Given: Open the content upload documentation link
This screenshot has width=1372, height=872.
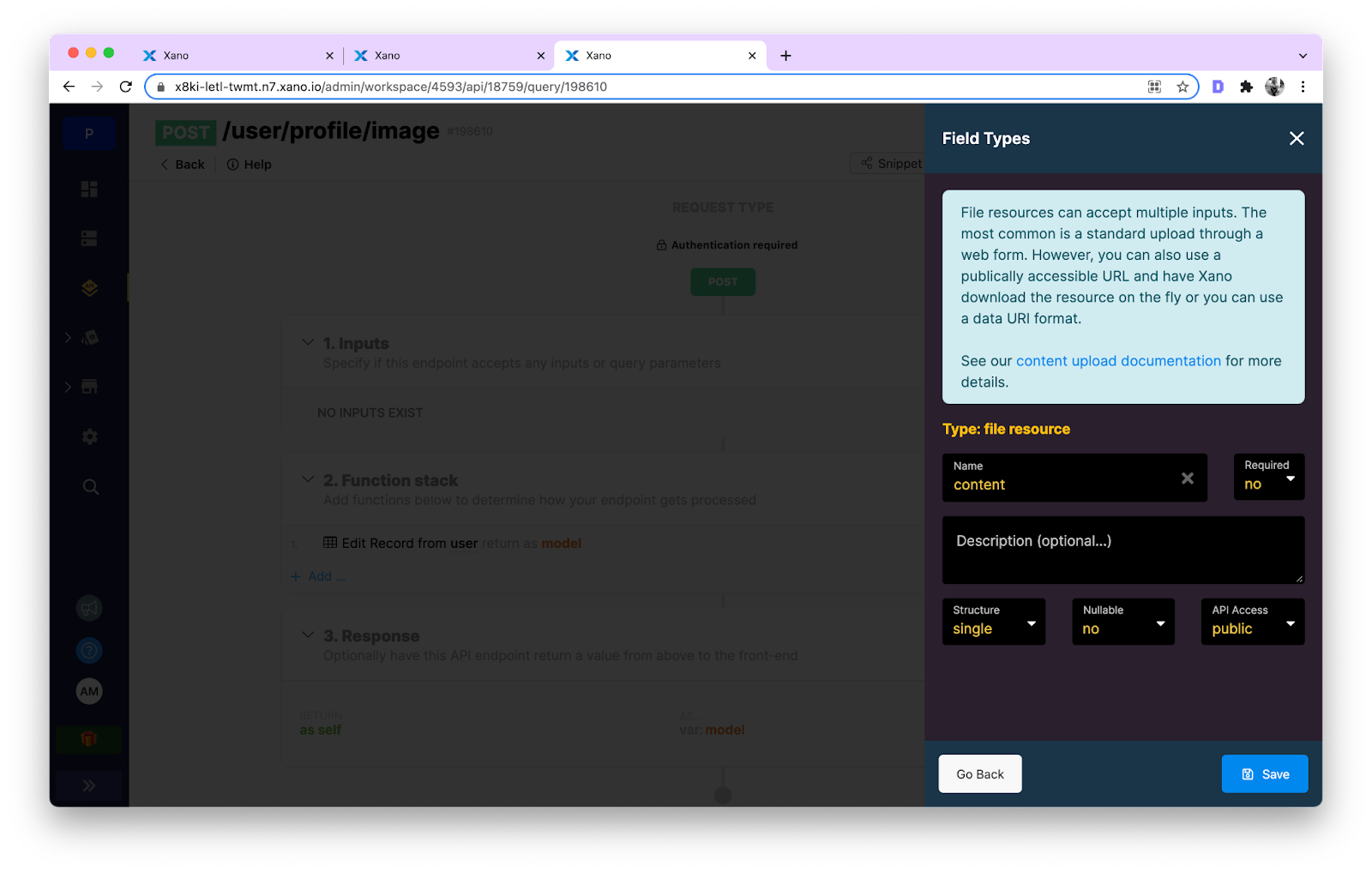Looking at the screenshot, I should (1118, 360).
